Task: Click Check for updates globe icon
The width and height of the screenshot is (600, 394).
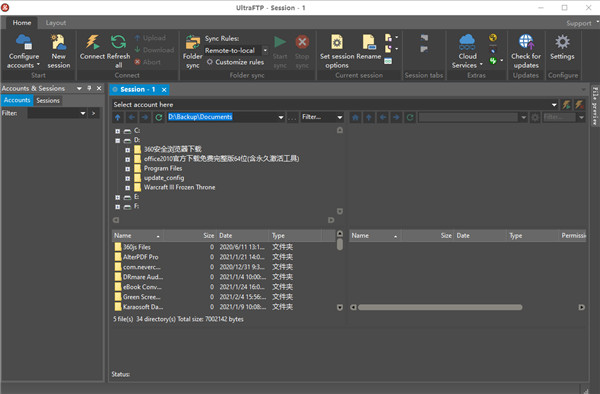Action: coord(526,42)
